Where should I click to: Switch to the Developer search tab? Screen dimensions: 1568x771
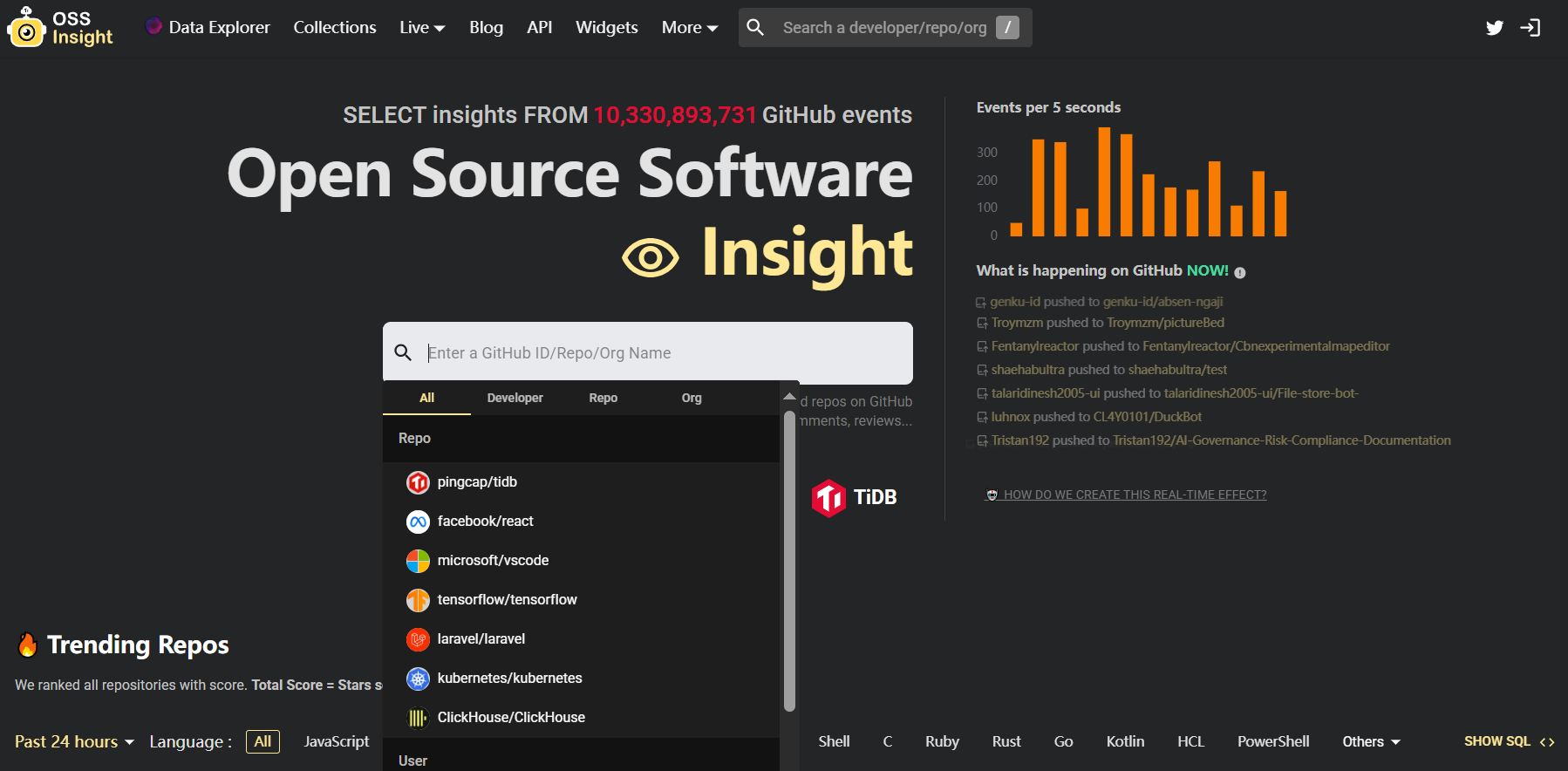click(515, 398)
